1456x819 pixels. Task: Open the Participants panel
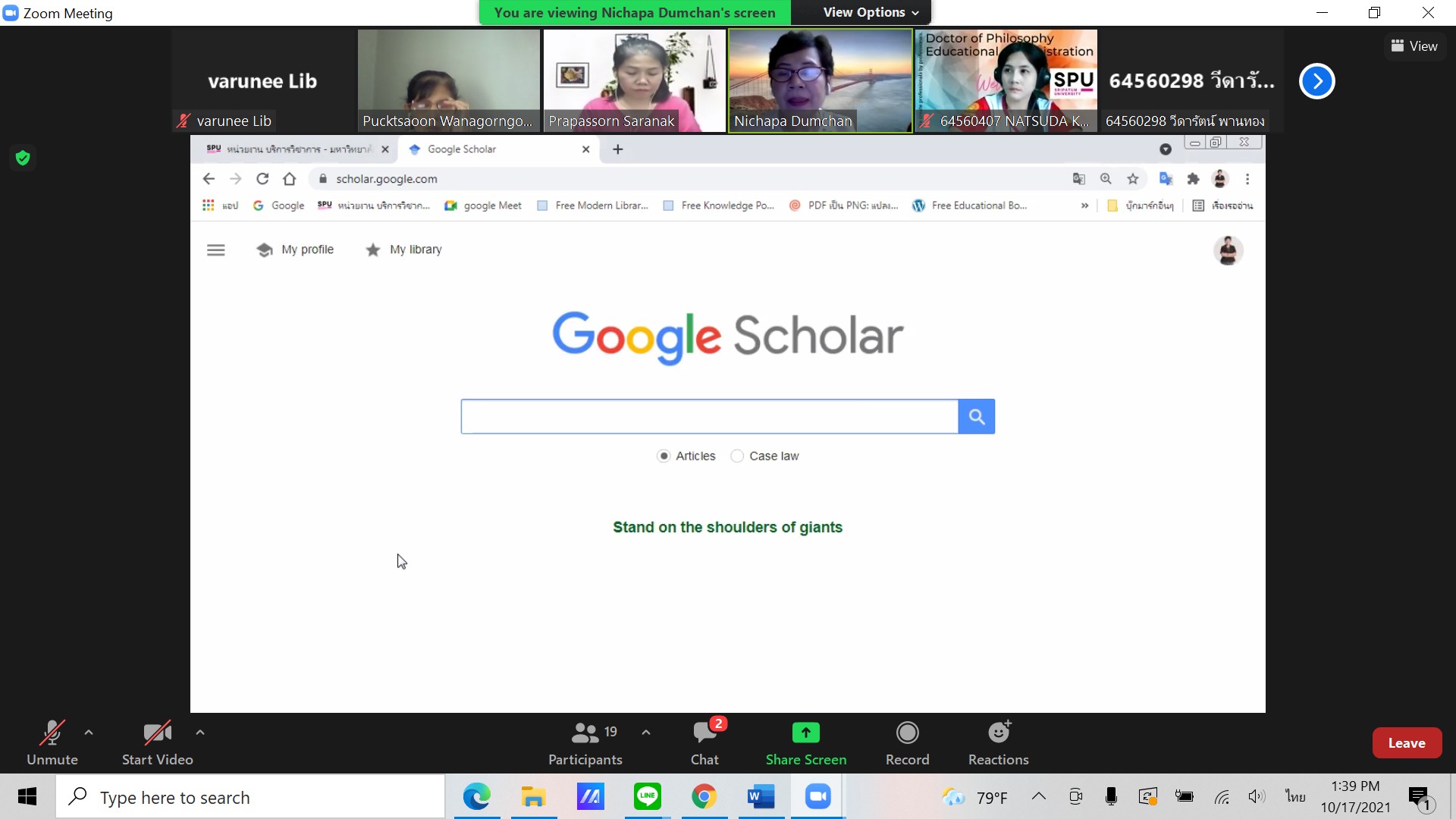click(585, 743)
